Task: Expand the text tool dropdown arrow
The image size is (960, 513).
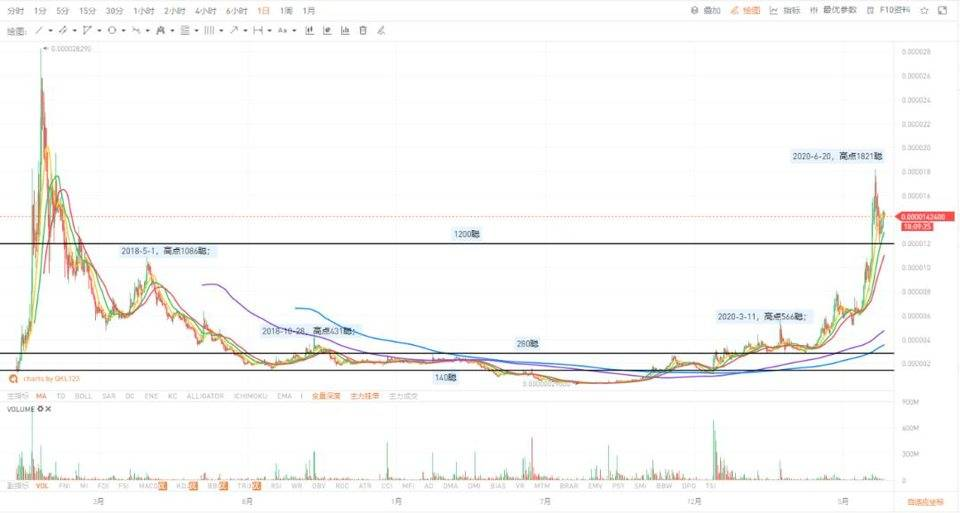Action: pyautogui.click(x=294, y=30)
